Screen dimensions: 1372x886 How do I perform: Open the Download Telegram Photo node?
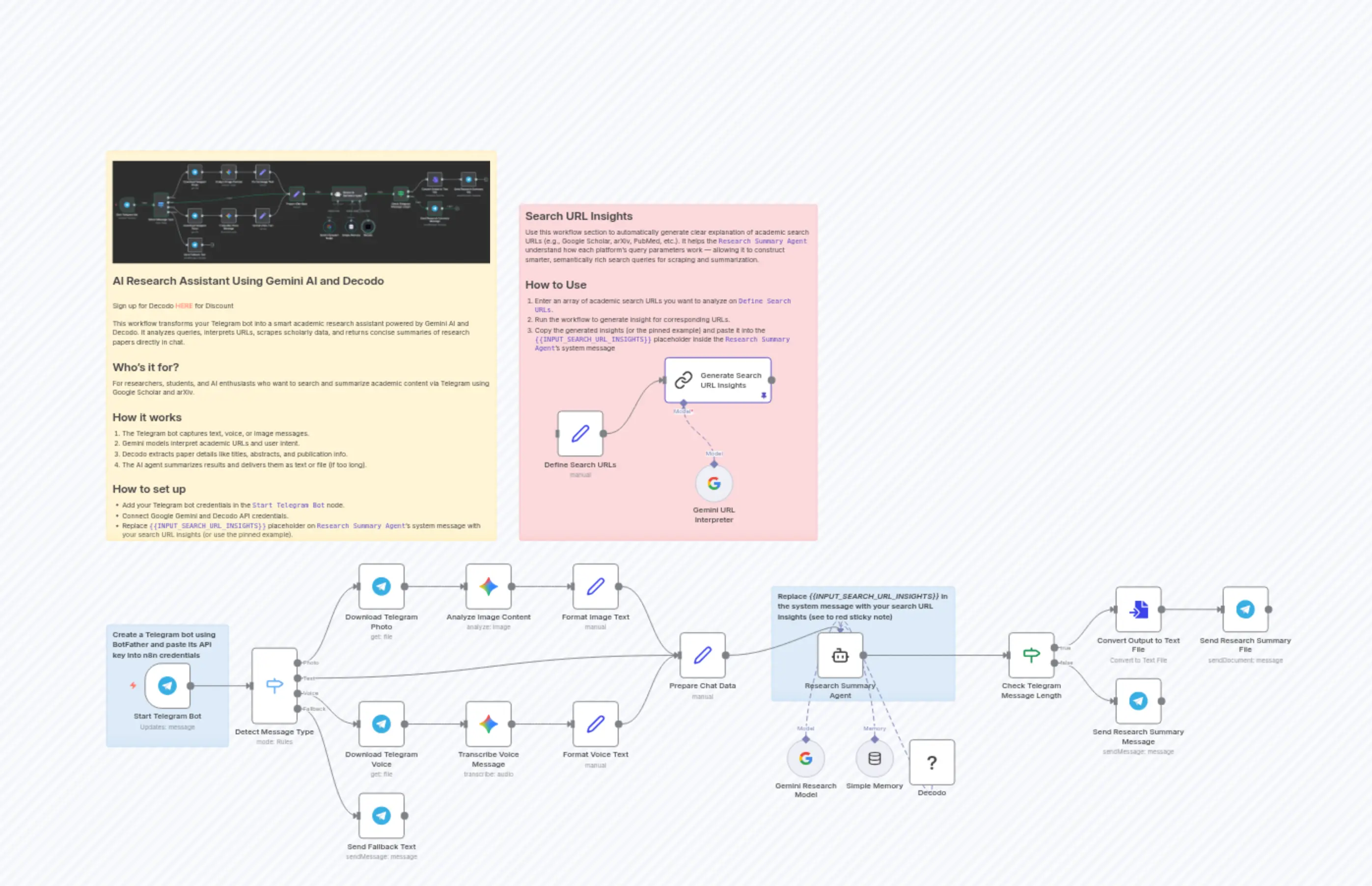tap(381, 586)
